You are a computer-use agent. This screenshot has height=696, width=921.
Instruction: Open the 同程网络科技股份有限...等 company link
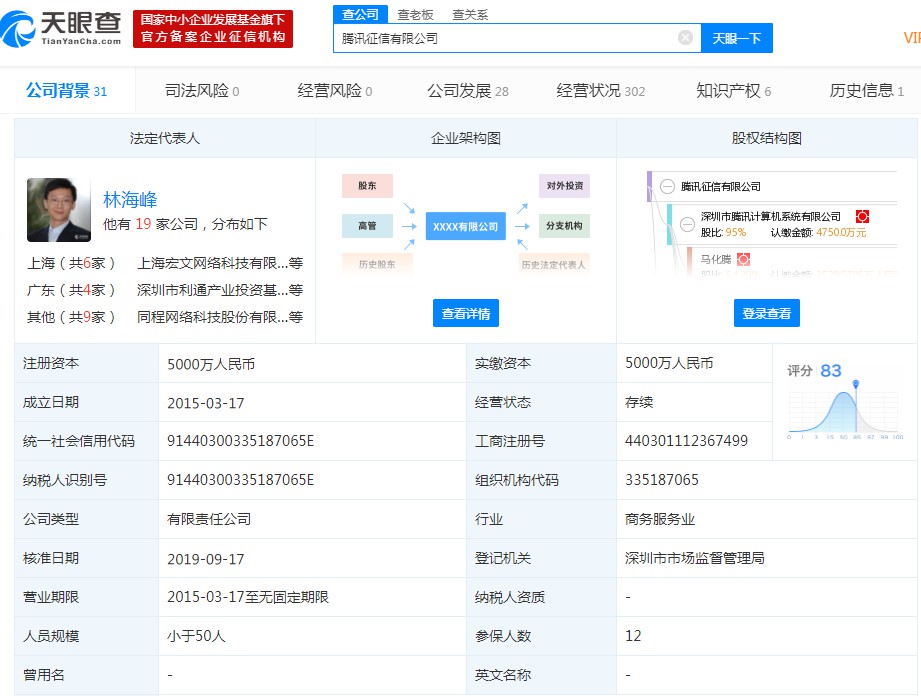(x=220, y=317)
